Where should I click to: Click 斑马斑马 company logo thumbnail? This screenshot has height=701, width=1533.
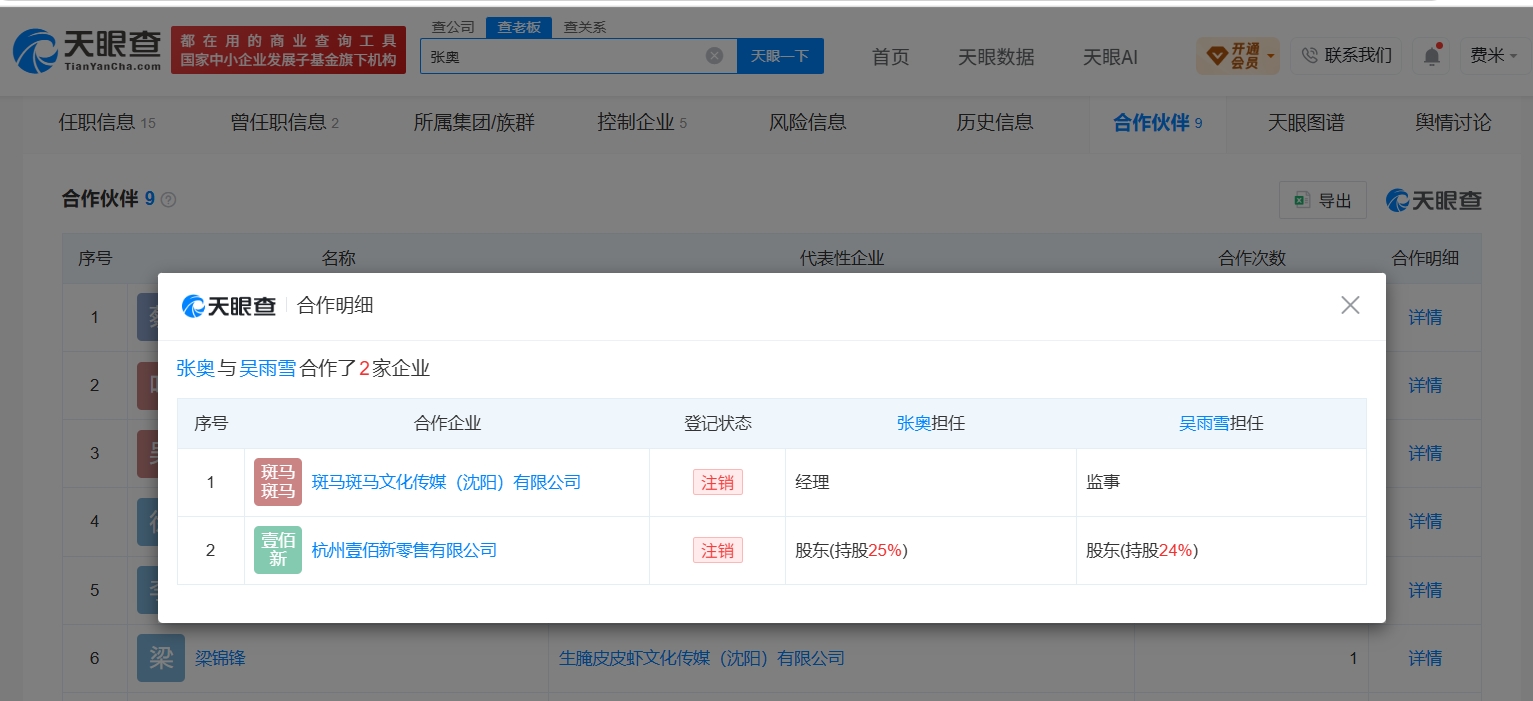(x=278, y=482)
